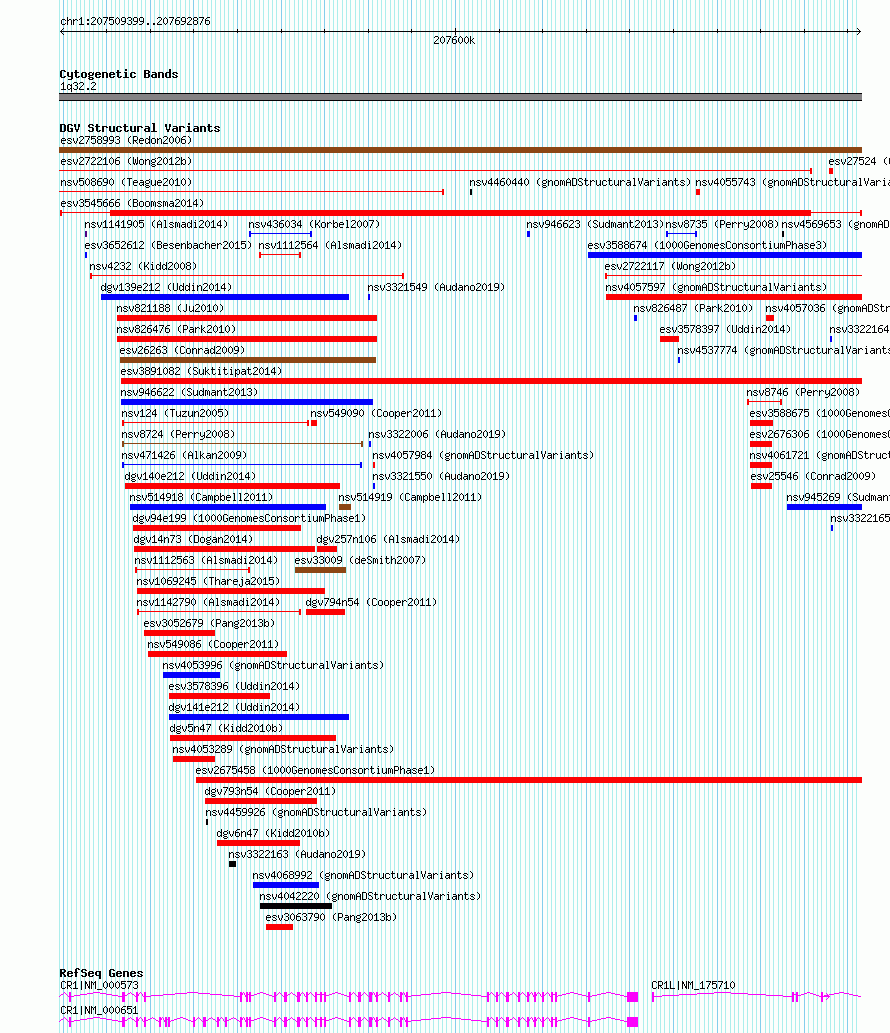Image resolution: width=890 pixels, height=1033 pixels.
Task: Click dgv14n73 (Dogan2014) label
Action: coord(193,541)
